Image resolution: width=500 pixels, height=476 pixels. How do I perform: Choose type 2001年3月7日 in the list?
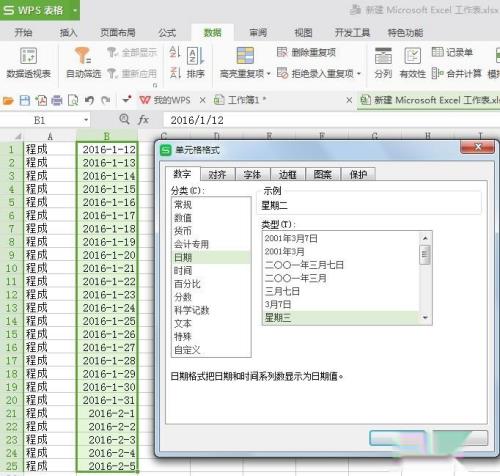pyautogui.click(x=341, y=238)
